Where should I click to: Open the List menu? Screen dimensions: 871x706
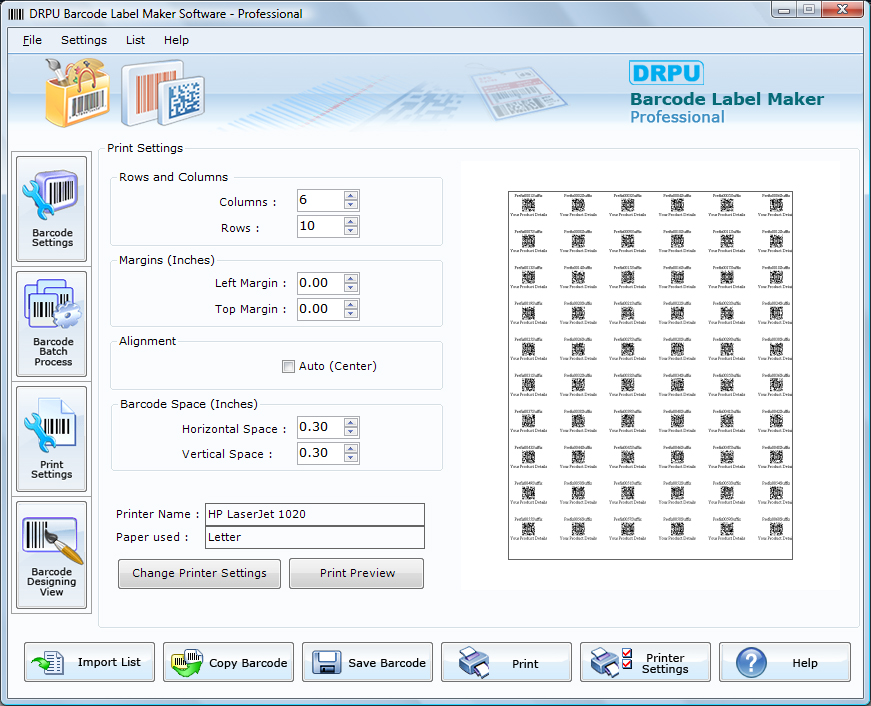(x=135, y=40)
